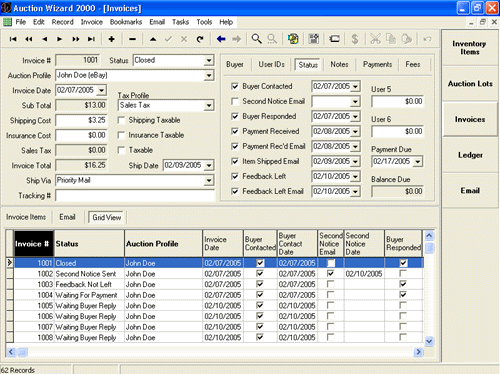Viewport: 500px width, 374px height.
Task: Select the invoice 1003 Feedback Not Left row
Action: point(218,284)
